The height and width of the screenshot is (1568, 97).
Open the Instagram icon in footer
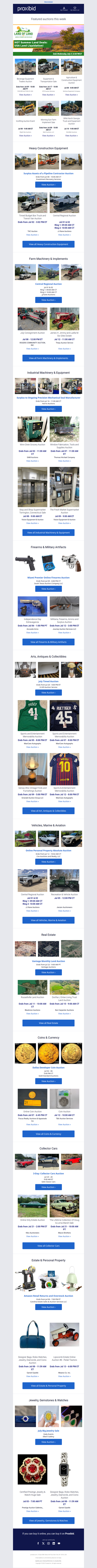pos(49,1544)
